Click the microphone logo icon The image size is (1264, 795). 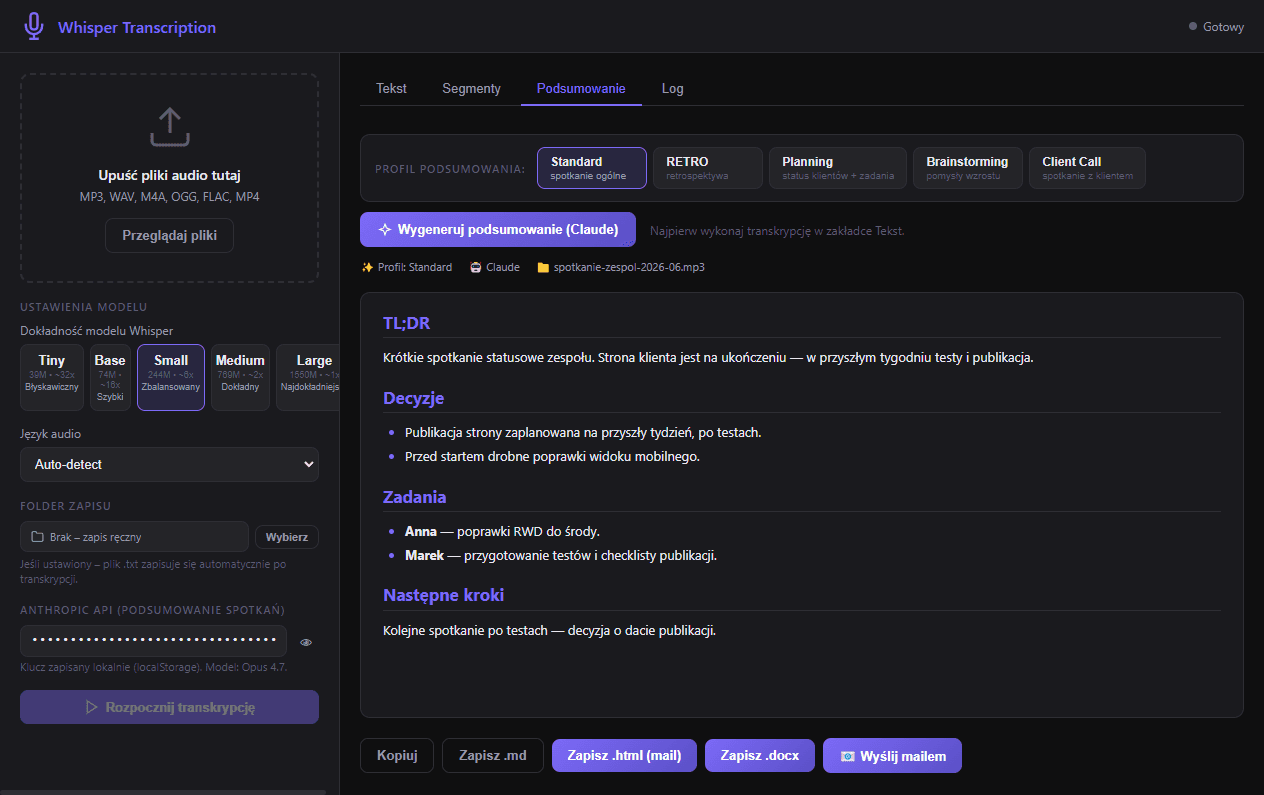point(34,26)
